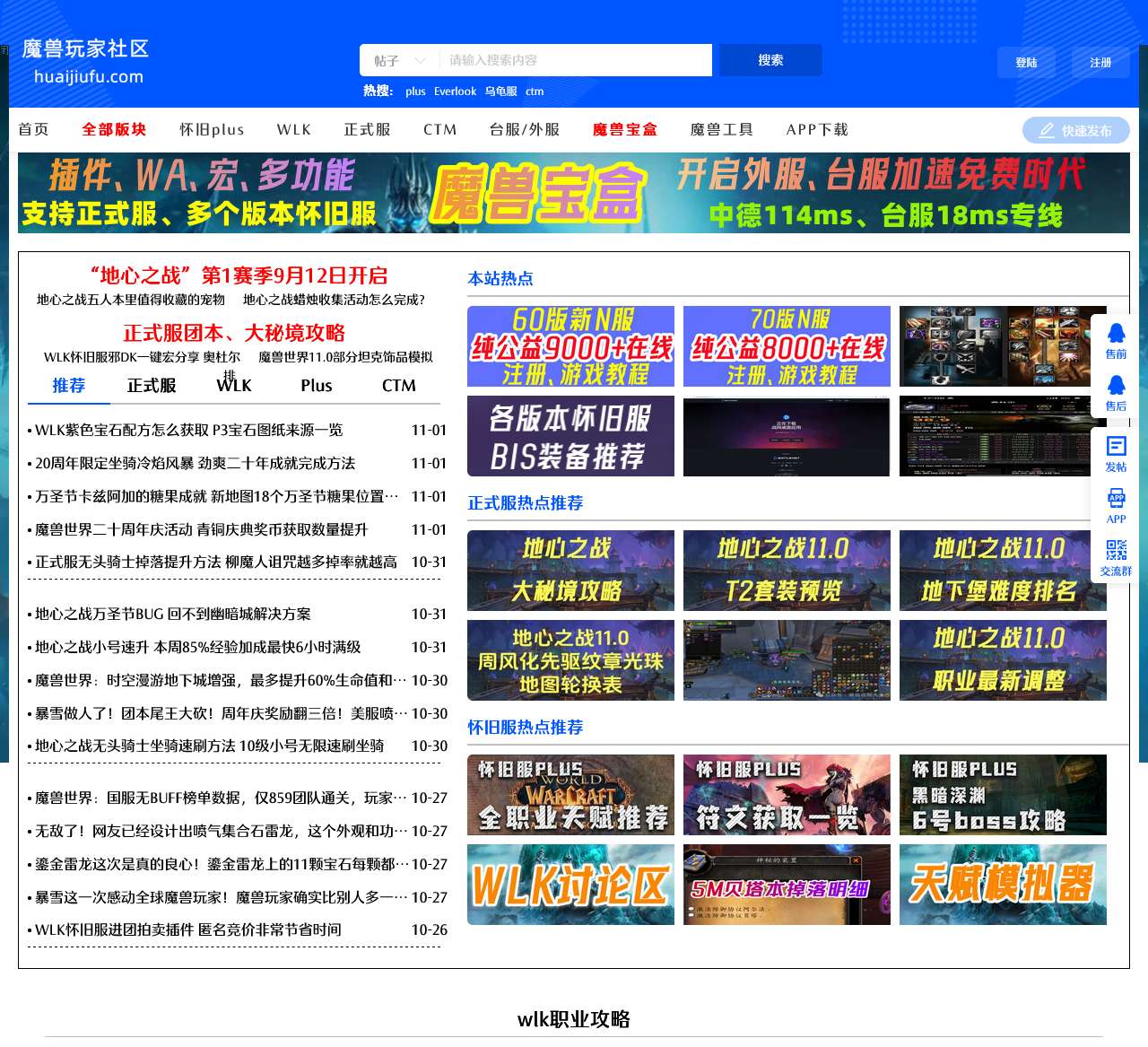
Task: Open the 台服/外服 navigation item
Action: (x=525, y=129)
